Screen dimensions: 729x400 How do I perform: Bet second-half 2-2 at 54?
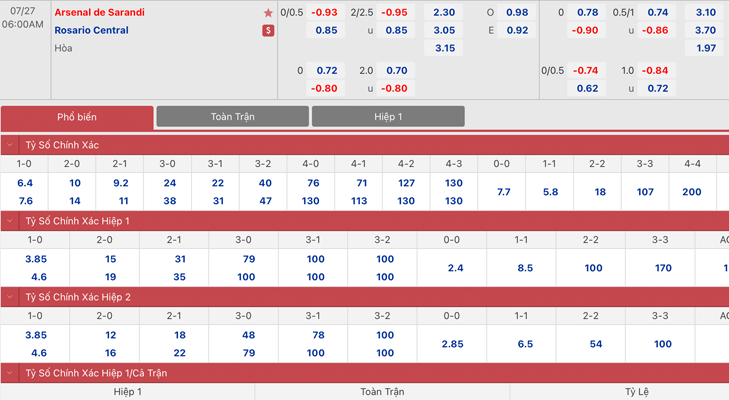tap(595, 344)
